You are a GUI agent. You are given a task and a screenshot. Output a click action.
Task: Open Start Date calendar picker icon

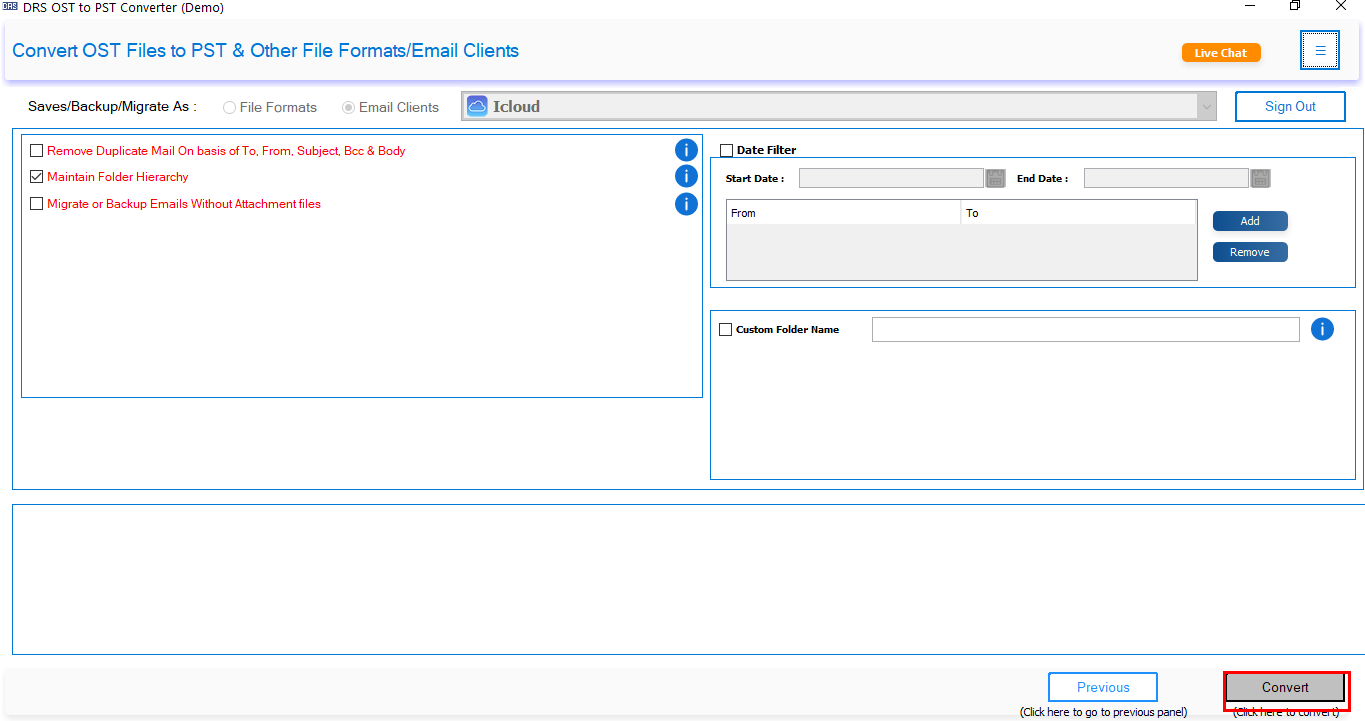coord(996,178)
